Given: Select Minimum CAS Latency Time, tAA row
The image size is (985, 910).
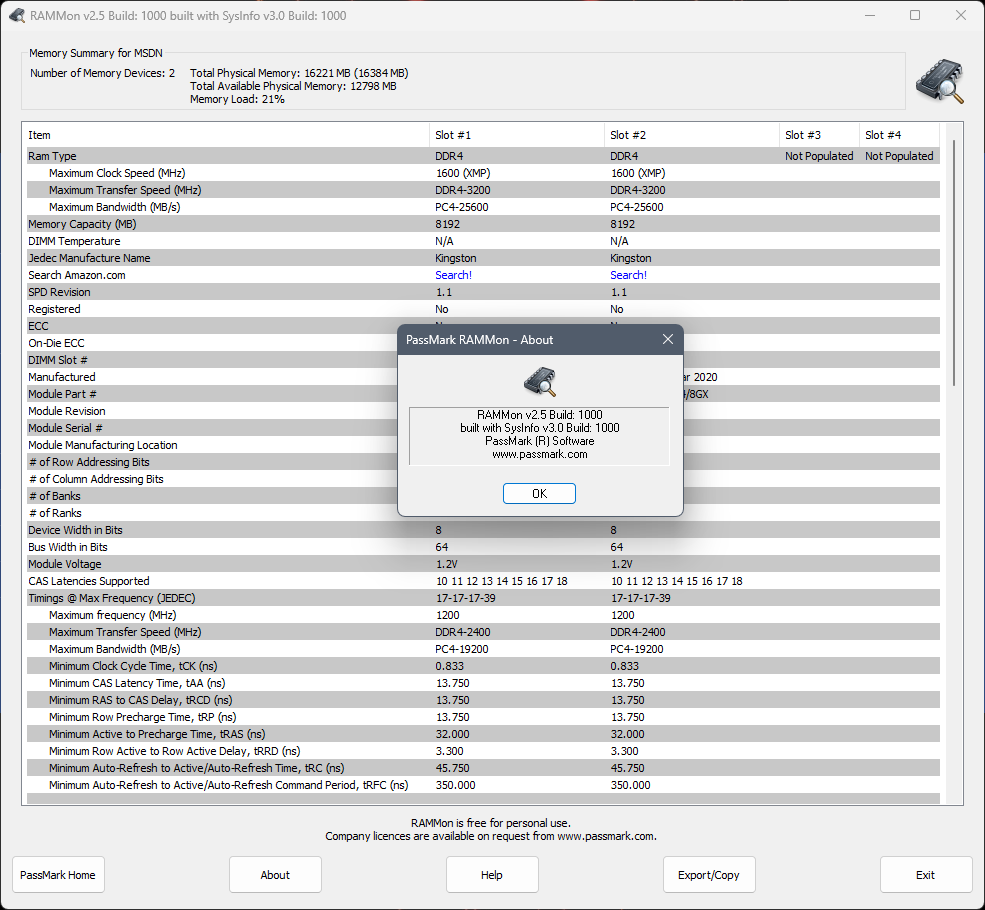Looking at the screenshot, I should [x=483, y=683].
